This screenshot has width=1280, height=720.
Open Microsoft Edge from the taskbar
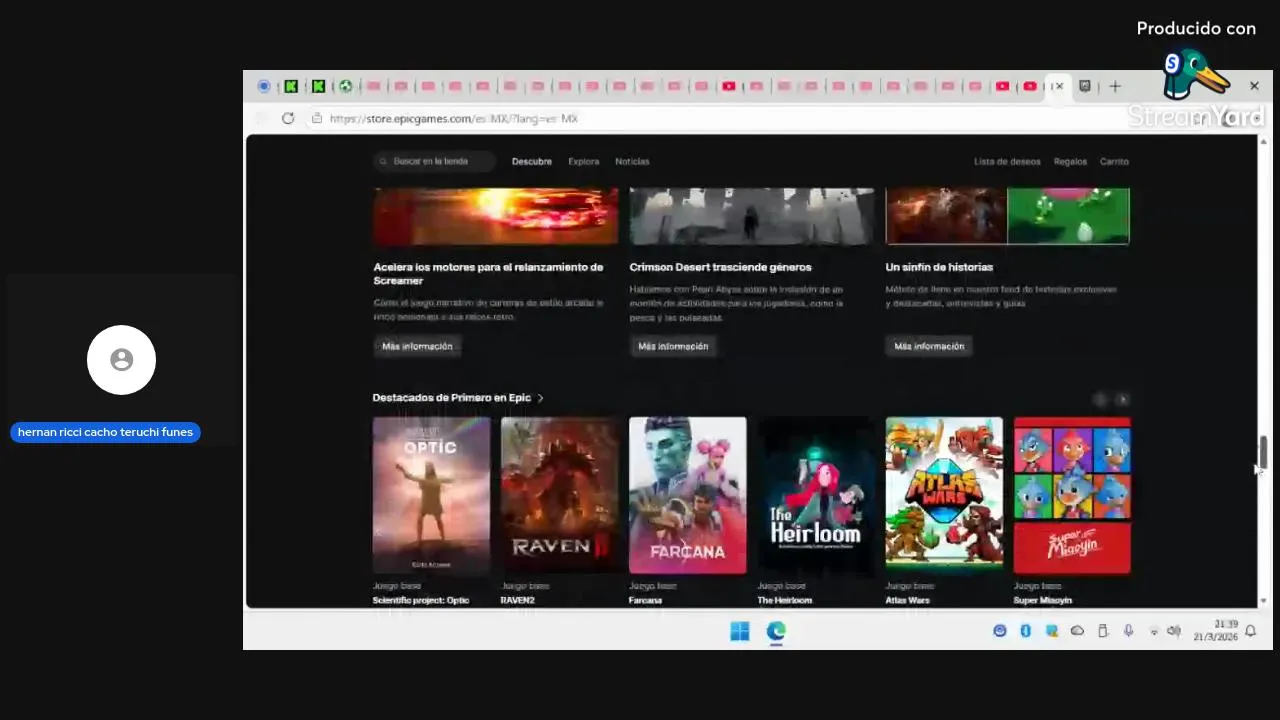click(776, 631)
